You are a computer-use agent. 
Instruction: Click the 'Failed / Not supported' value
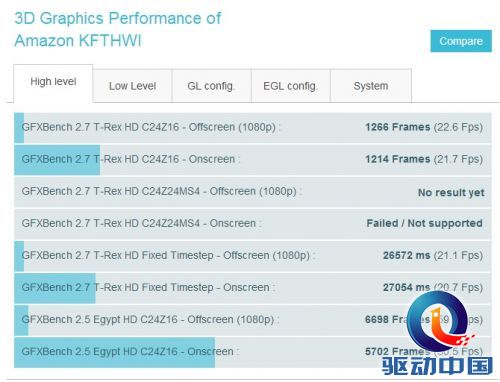pyautogui.click(x=425, y=223)
